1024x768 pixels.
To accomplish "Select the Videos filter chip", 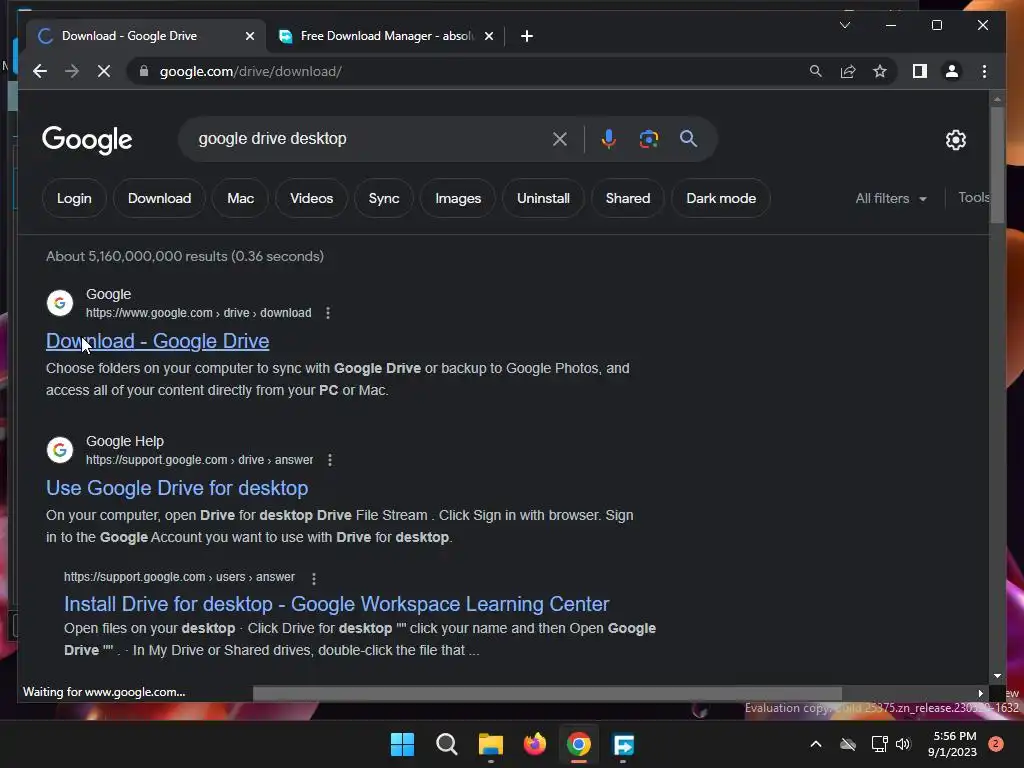I will click(x=312, y=198).
